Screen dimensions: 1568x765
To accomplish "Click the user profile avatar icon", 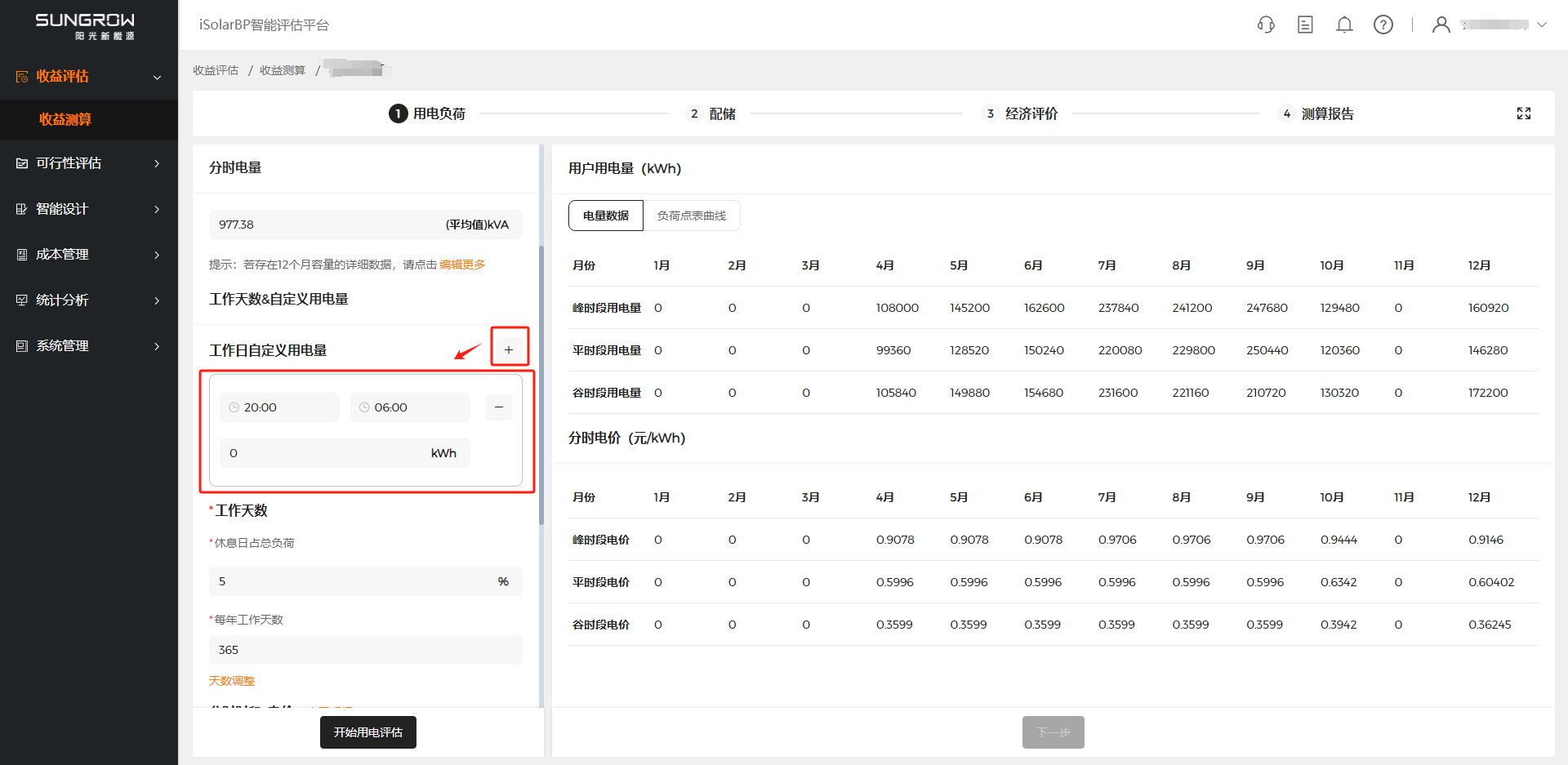I will coord(1441,24).
